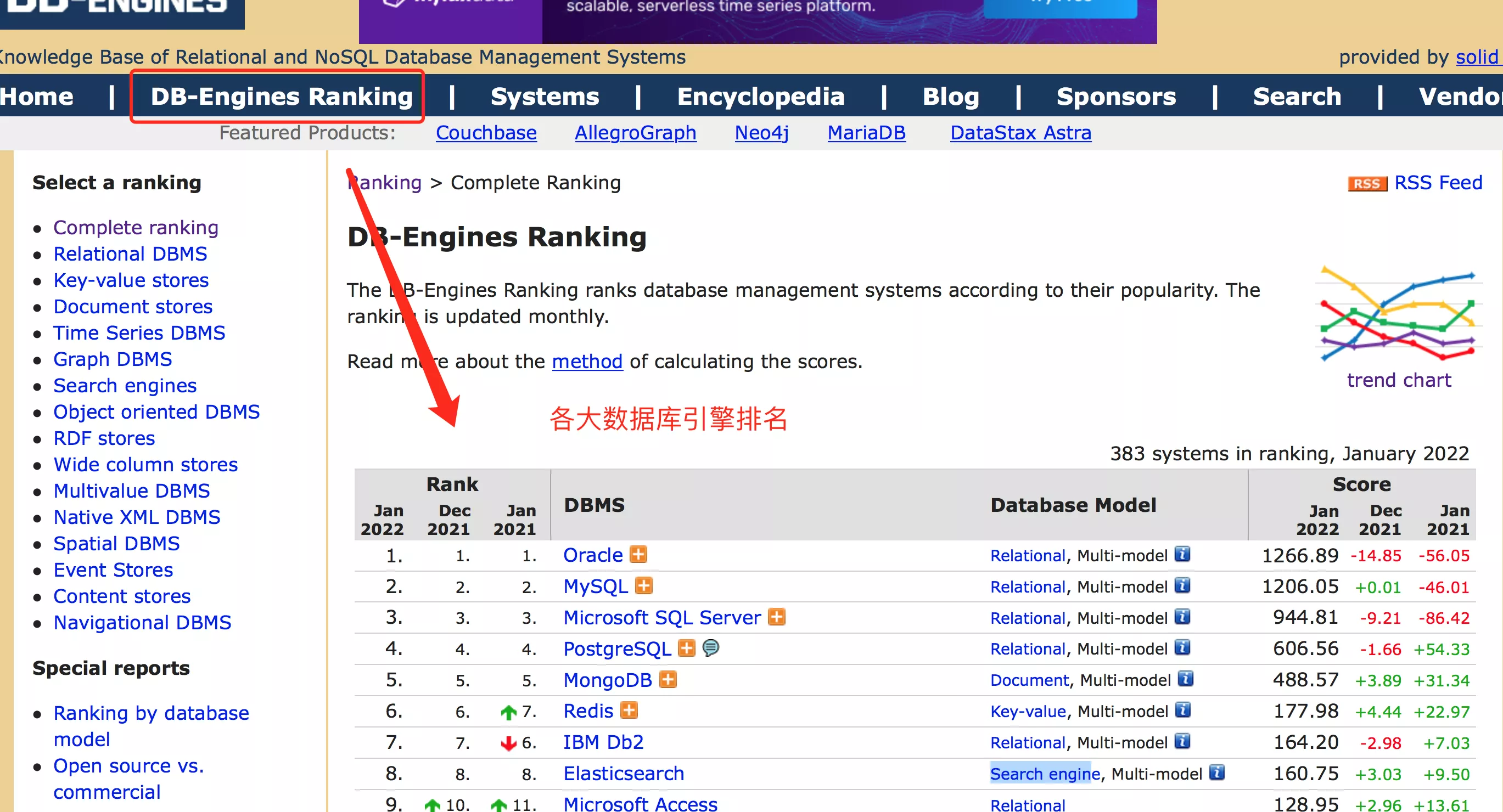This screenshot has height=812, width=1503.
Task: Open the Home menu item
Action: click(36, 96)
